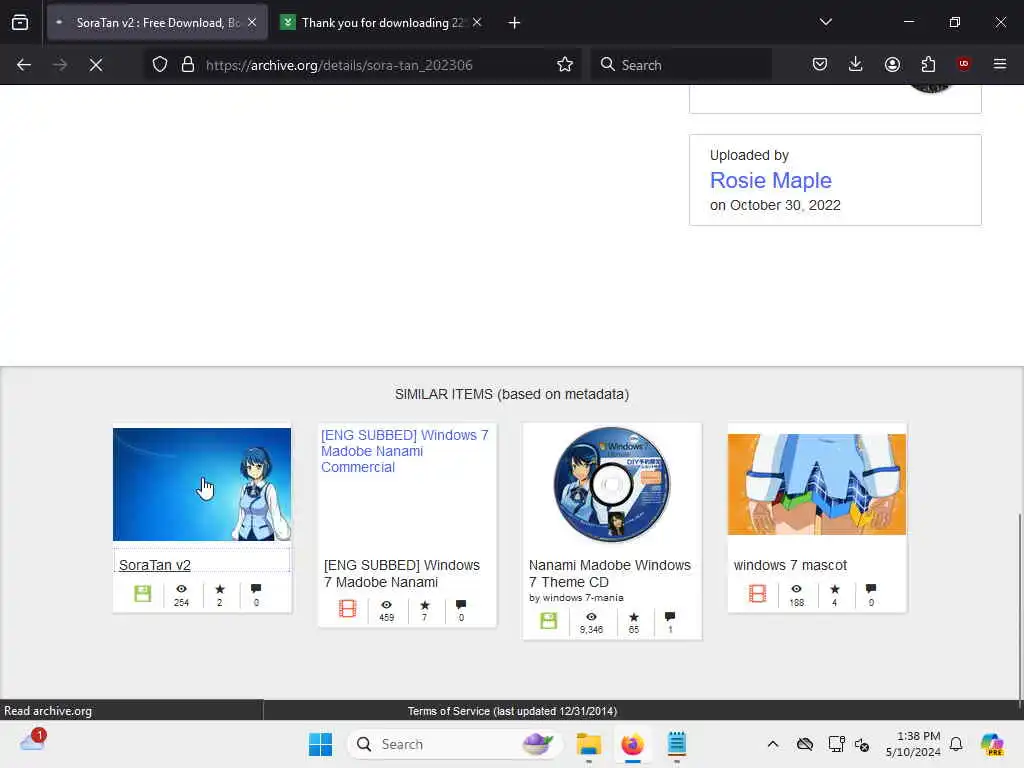This screenshot has height=768, width=1024.
Task: Open Firefox View tab list icon
Action: [20, 23]
